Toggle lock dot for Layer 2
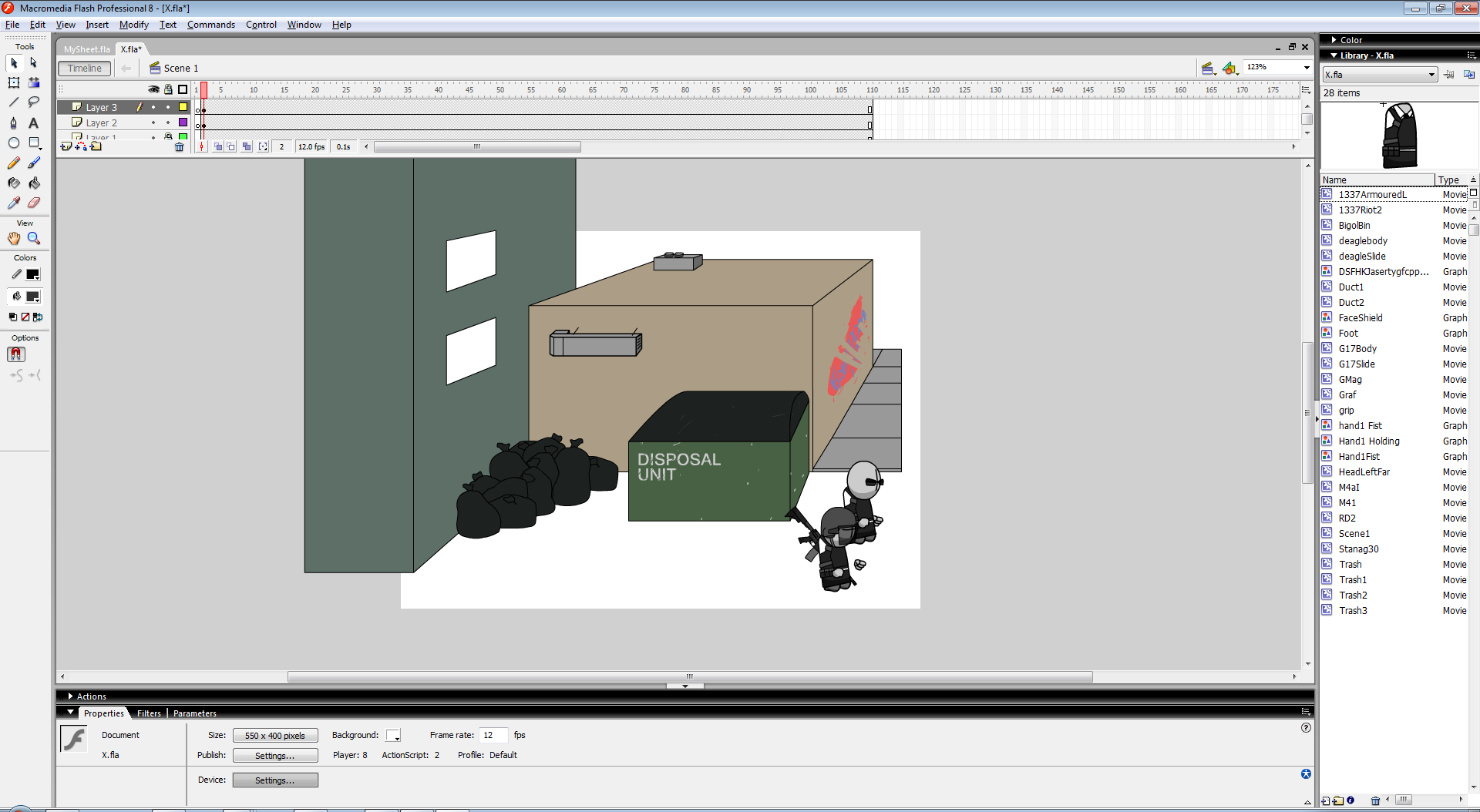Image resolution: width=1480 pixels, height=812 pixels. [168, 122]
